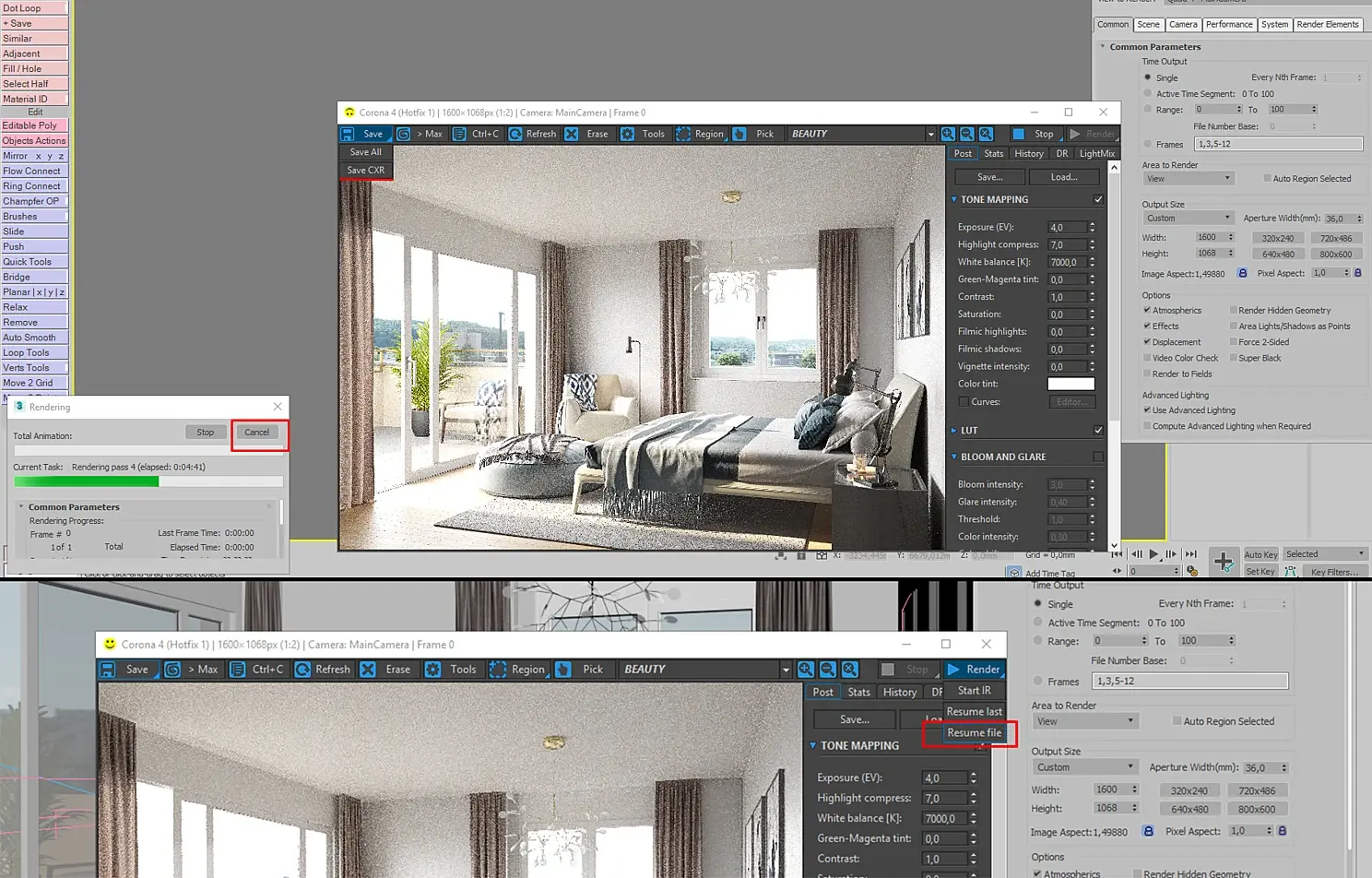Image resolution: width=1372 pixels, height=878 pixels.
Task: Click the Erase icon in the lower Corona window
Action: [x=368, y=670]
